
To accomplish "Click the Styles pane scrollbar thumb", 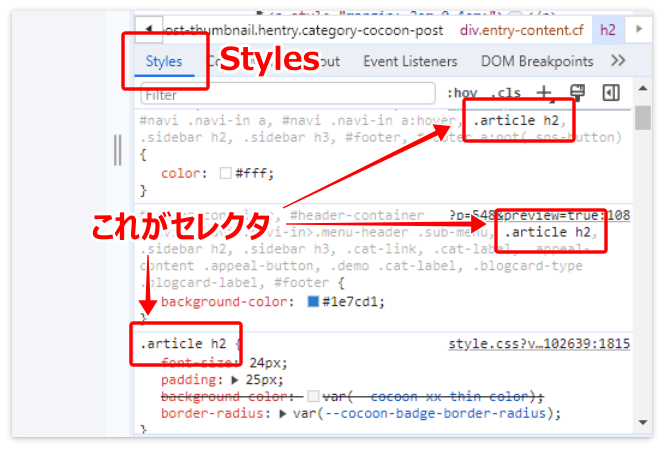I will pos(643,118).
